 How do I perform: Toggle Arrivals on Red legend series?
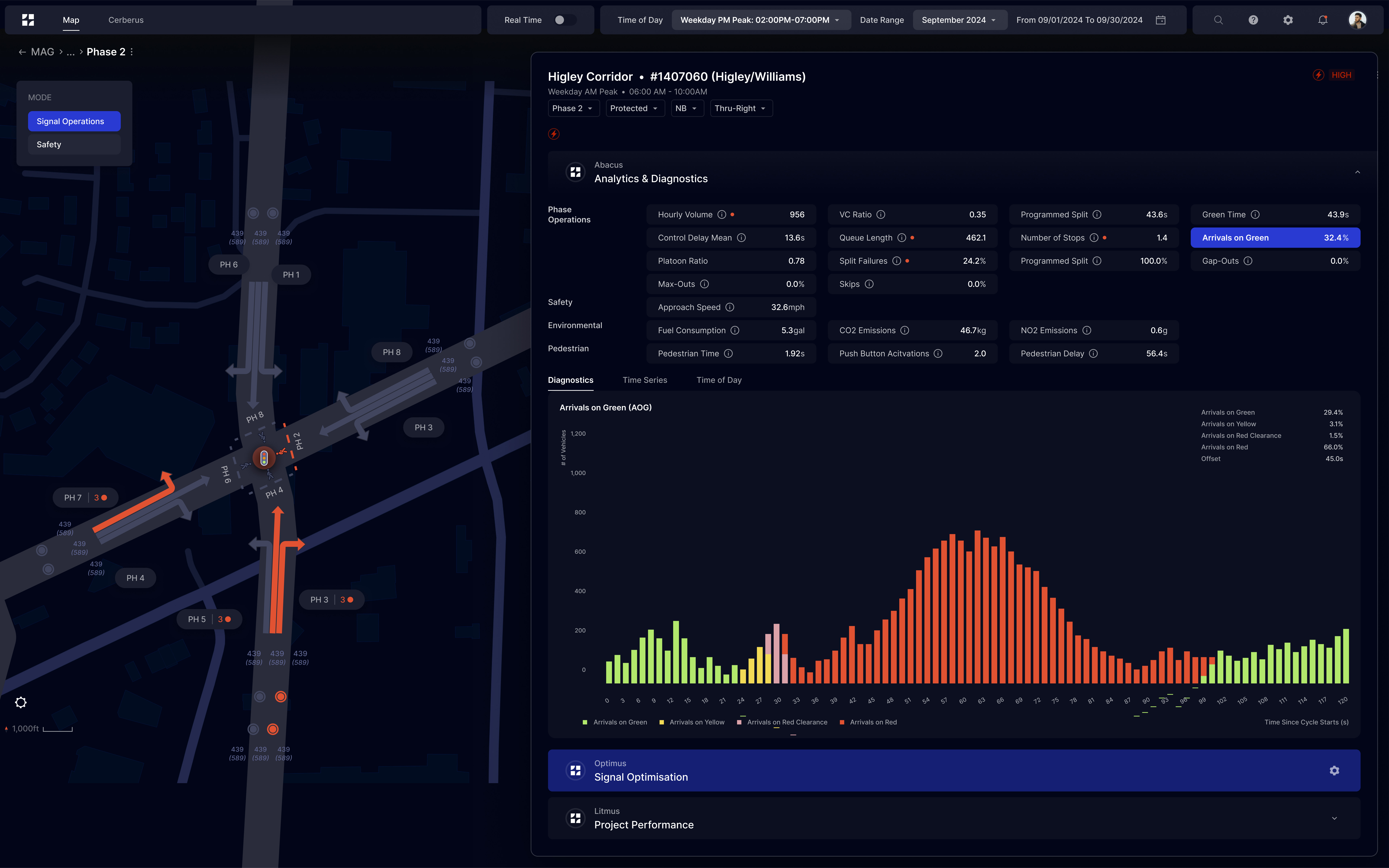pos(868,722)
